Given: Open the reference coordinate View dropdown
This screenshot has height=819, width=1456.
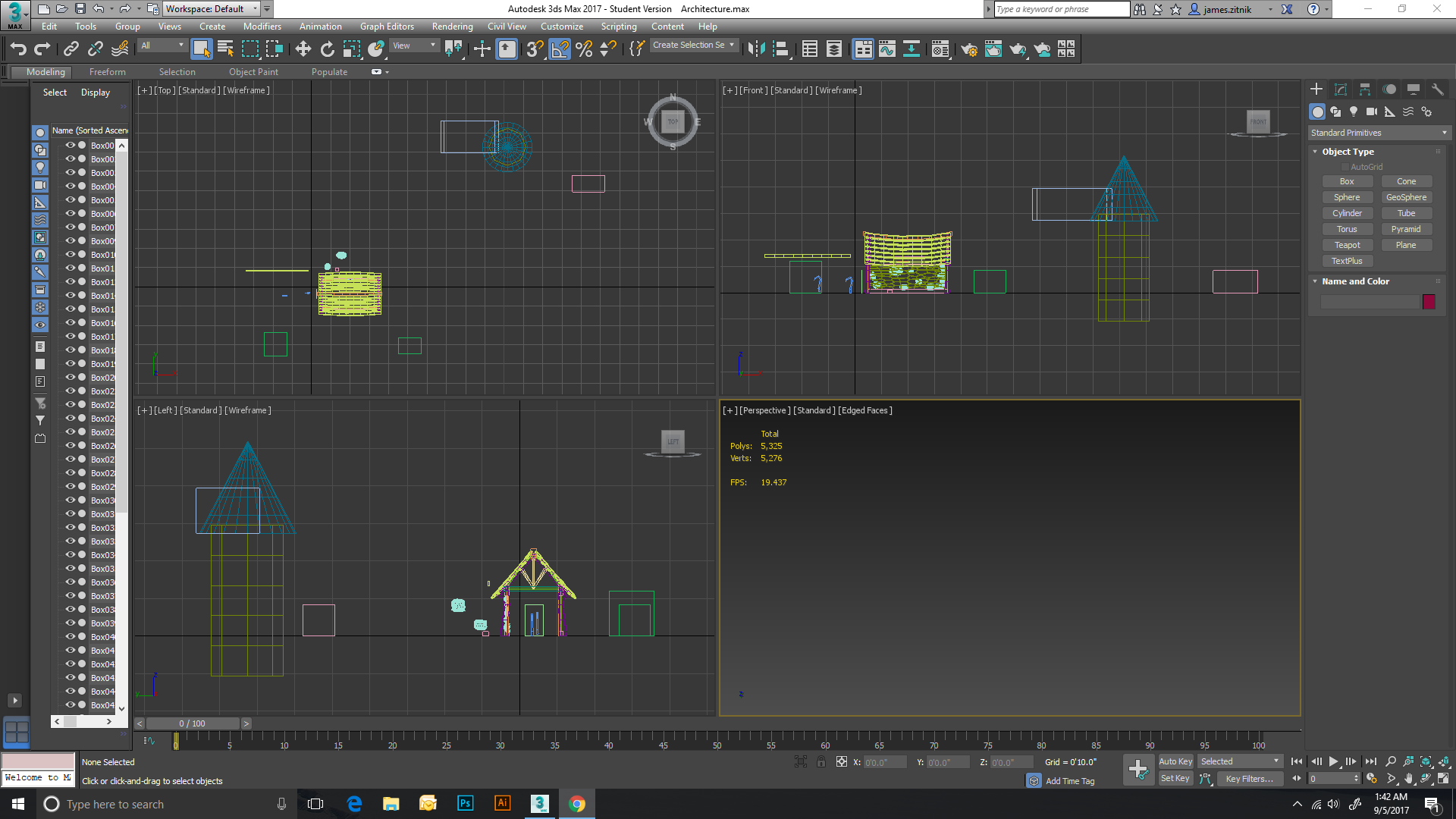Looking at the screenshot, I should click(413, 45).
